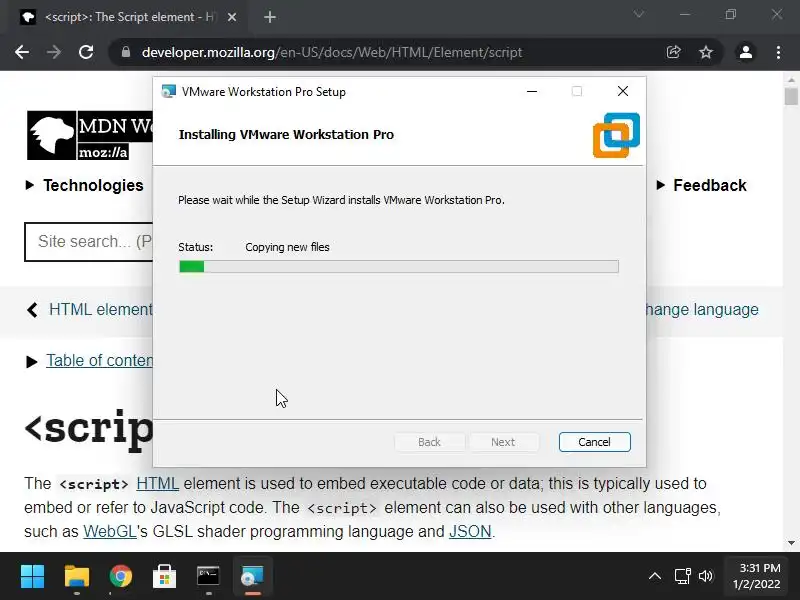Click the page scrollbar down arrow

[x=791, y=543]
